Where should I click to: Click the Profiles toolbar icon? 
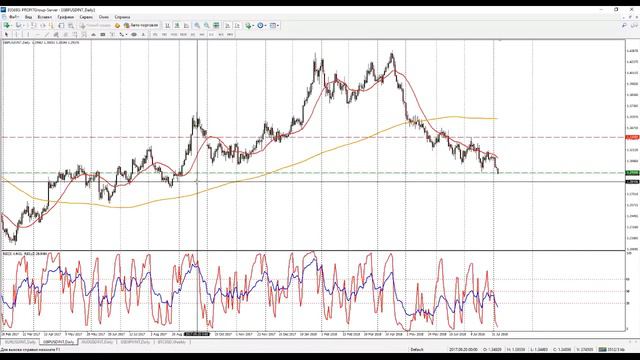18,25
